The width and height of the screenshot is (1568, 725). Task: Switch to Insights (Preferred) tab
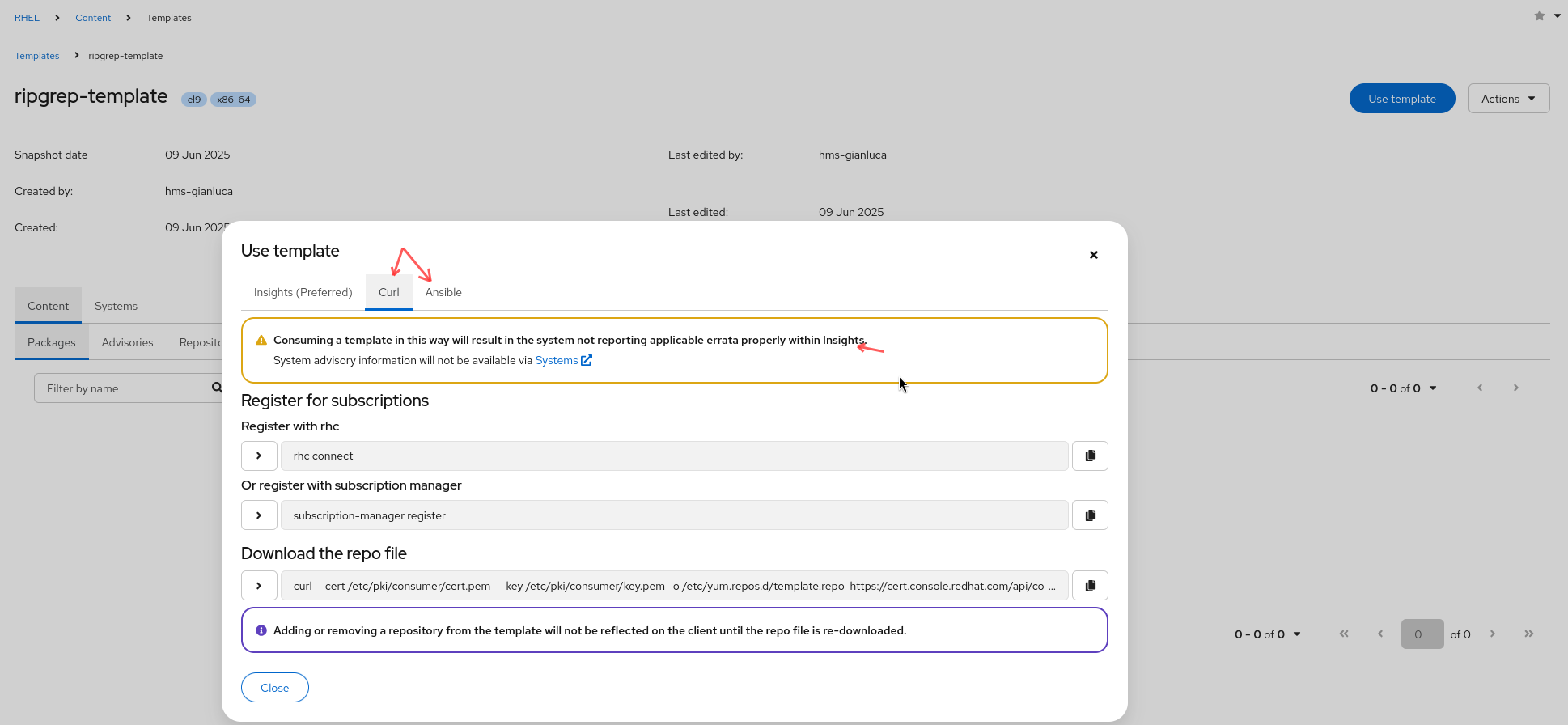pos(303,292)
